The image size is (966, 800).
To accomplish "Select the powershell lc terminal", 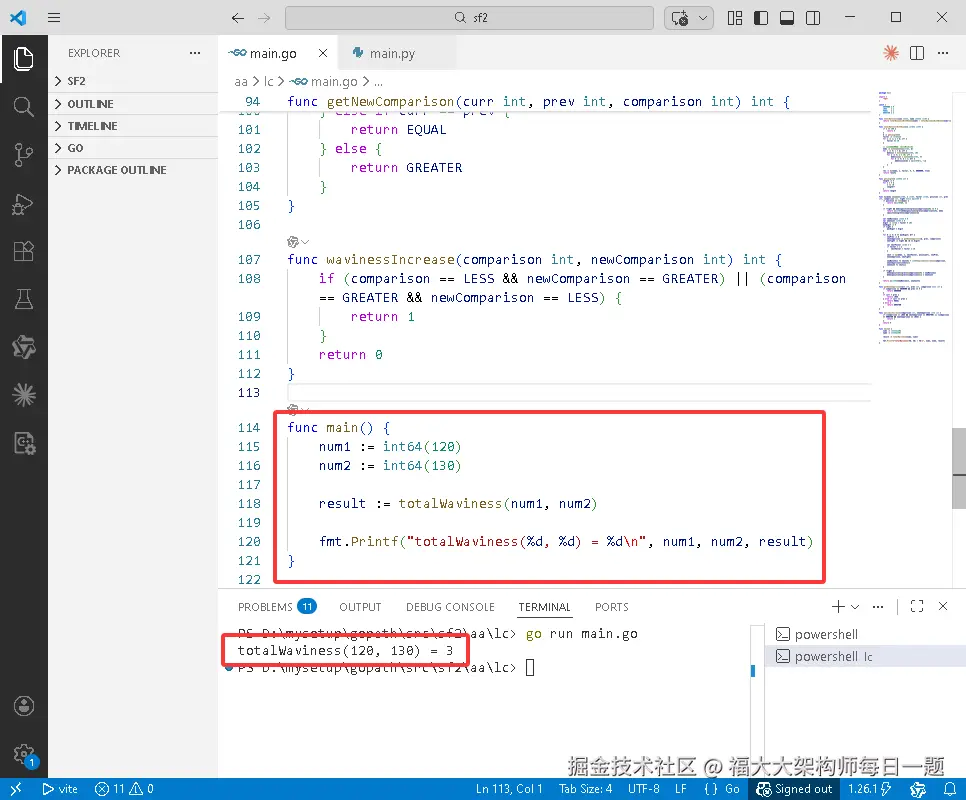I will pyautogui.click(x=865, y=656).
